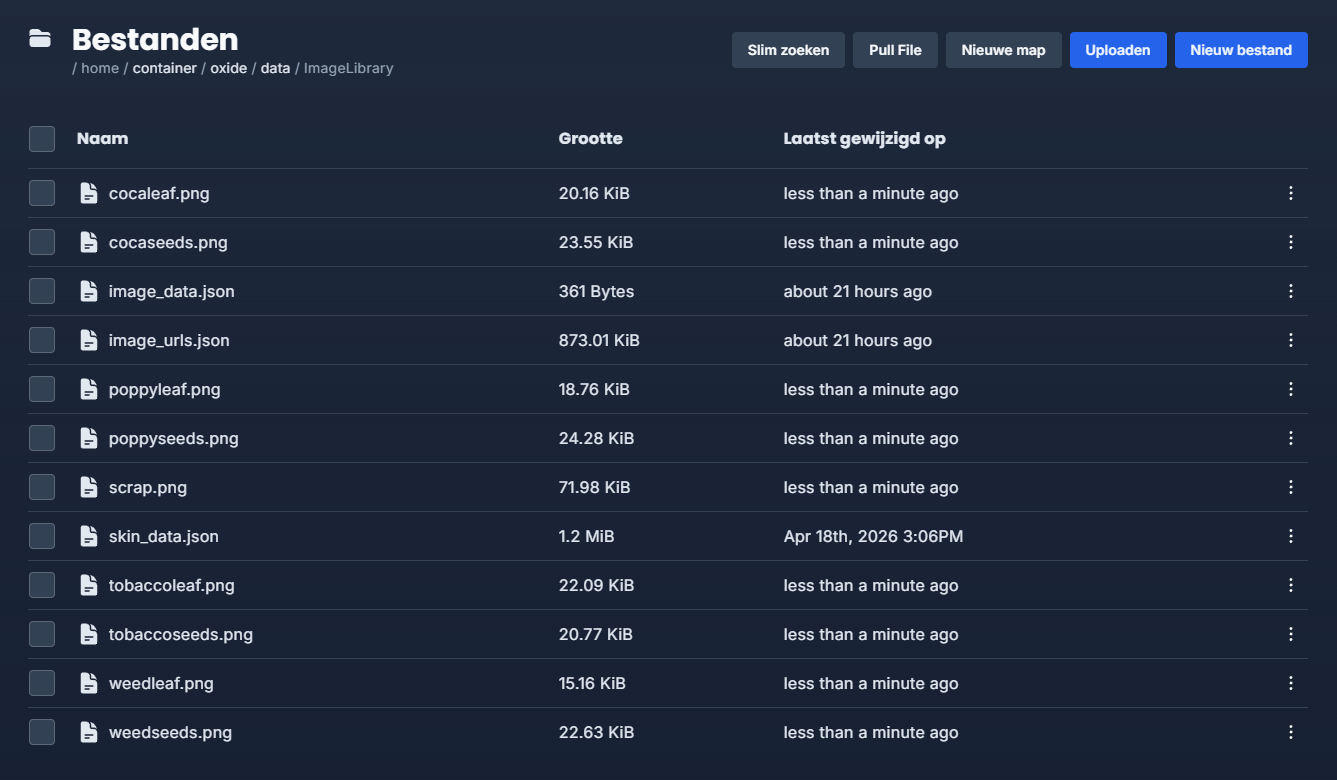The height and width of the screenshot is (780, 1337).
Task: Navigate to the oxide breadcrumb folder
Action: click(x=228, y=68)
